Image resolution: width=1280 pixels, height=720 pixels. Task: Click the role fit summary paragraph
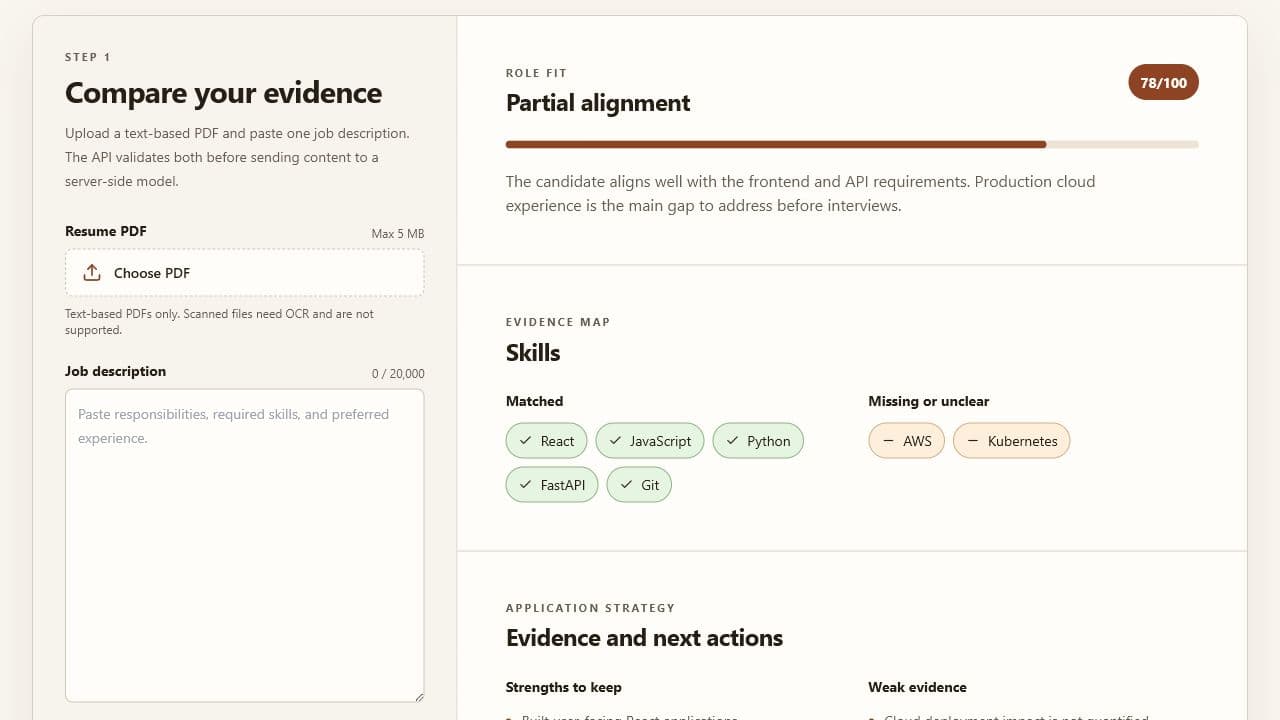point(800,194)
